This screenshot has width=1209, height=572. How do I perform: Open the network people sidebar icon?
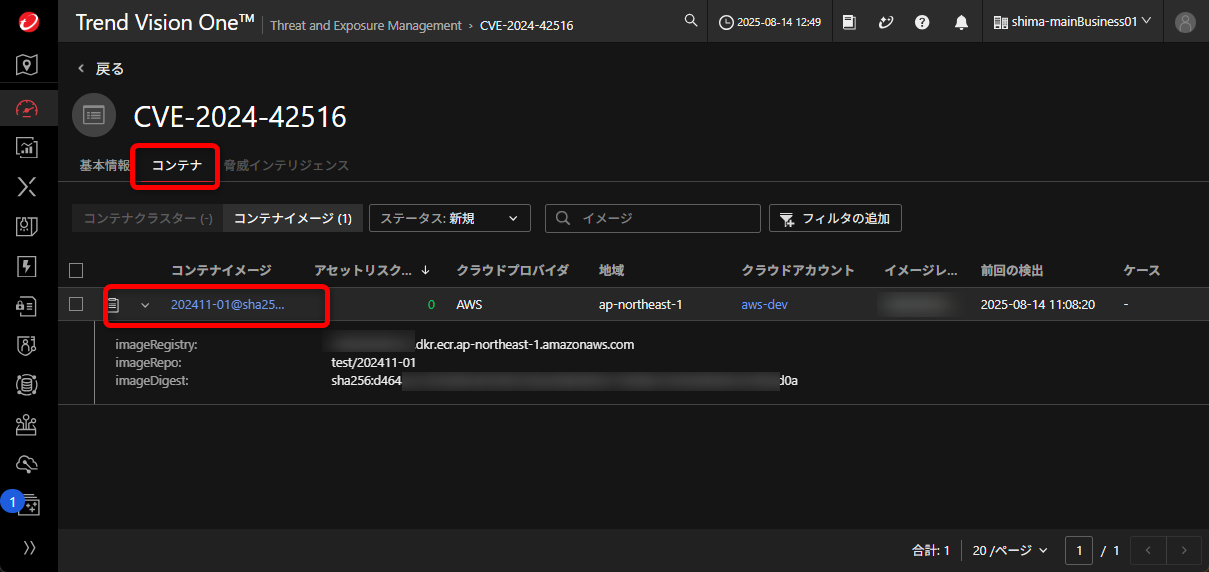point(28,425)
